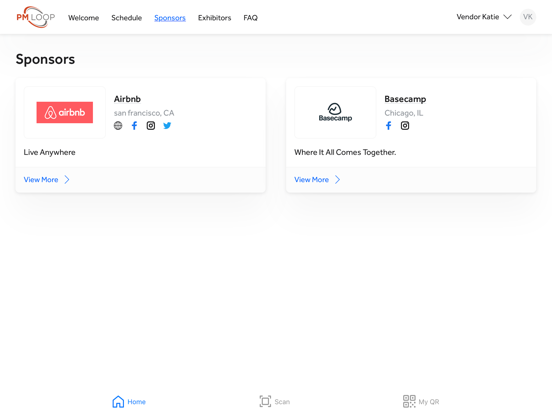The width and height of the screenshot is (552, 414).
Task: Click View More on the Basecamp card
Action: point(312,180)
